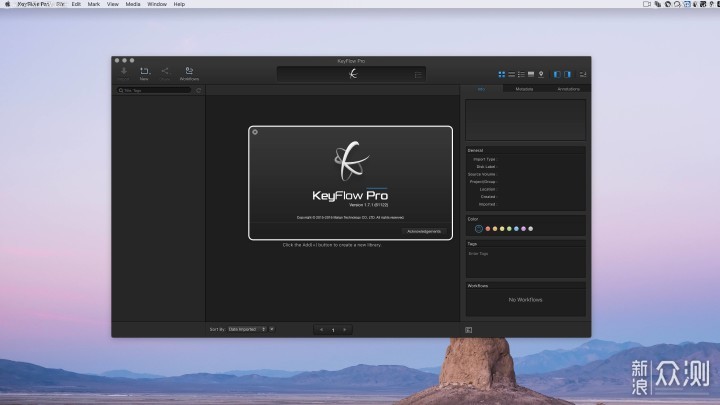Click the preview thumbnail area in Info panel

[x=525, y=120]
